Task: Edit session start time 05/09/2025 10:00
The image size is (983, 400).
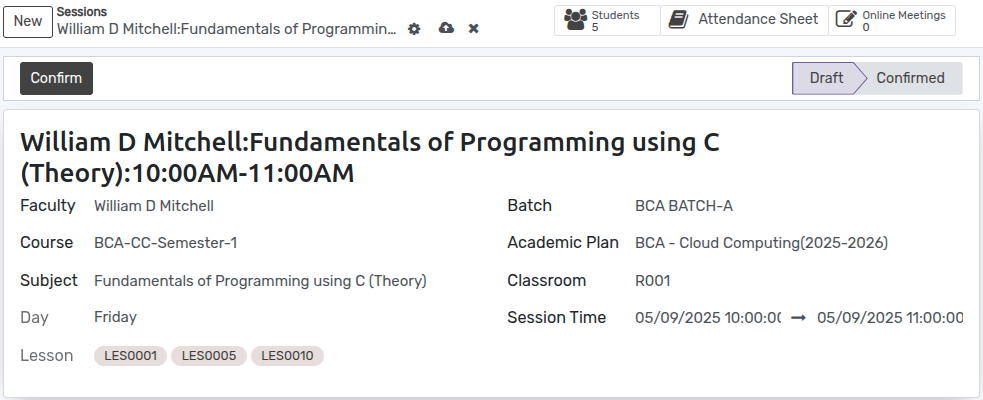Action: click(708, 318)
